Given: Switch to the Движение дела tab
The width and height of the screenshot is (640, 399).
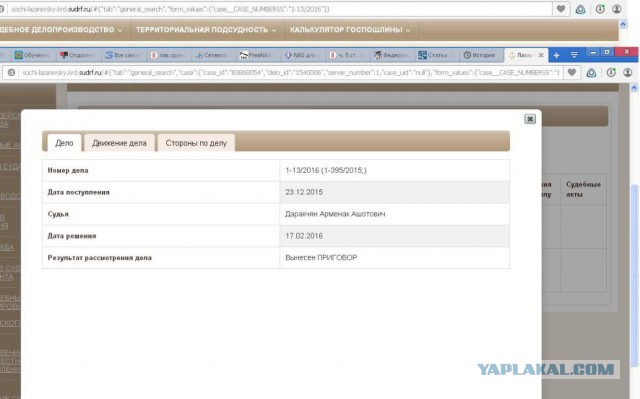Looking at the screenshot, I should click(x=119, y=143).
